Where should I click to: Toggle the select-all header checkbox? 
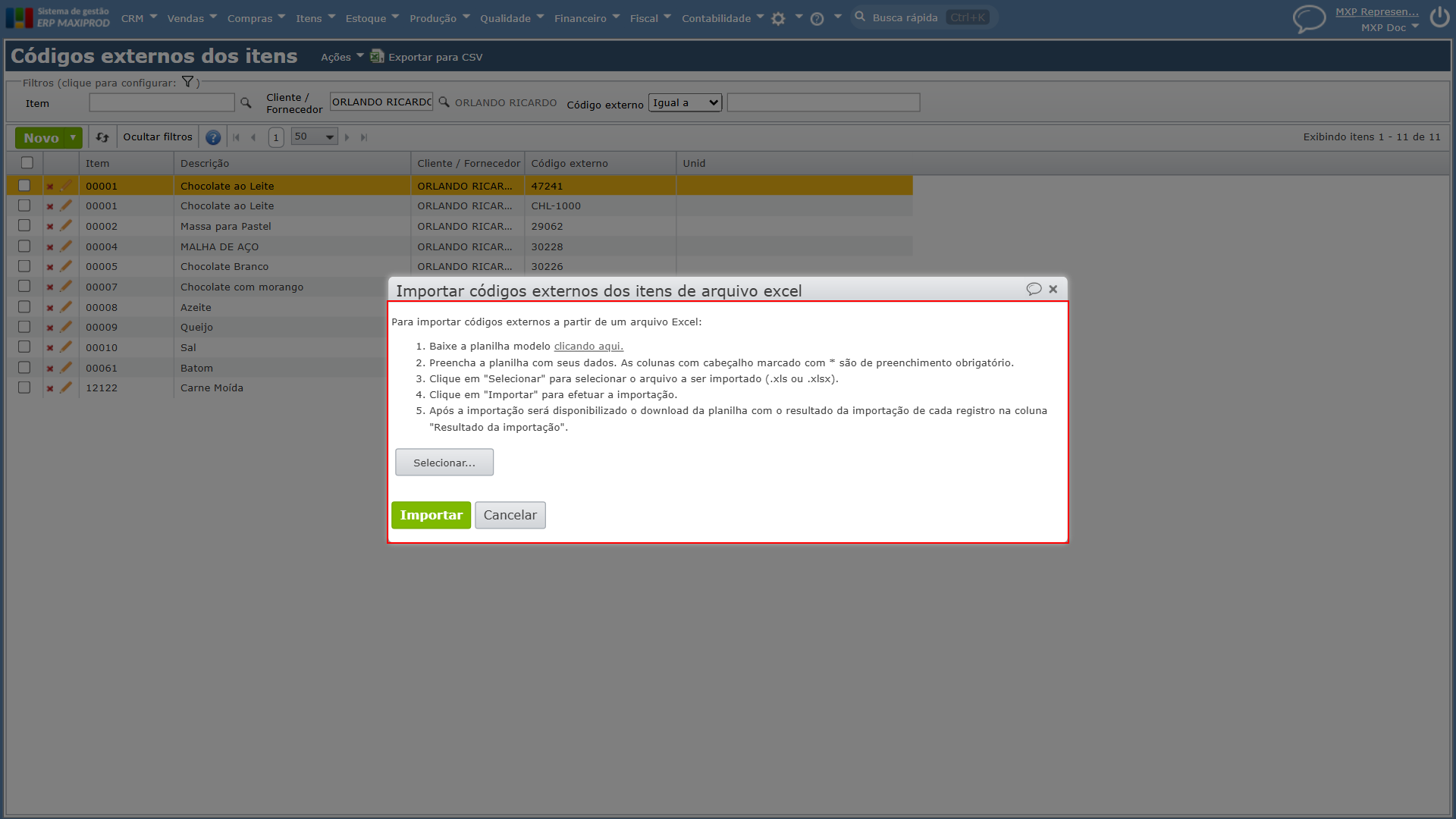point(27,162)
